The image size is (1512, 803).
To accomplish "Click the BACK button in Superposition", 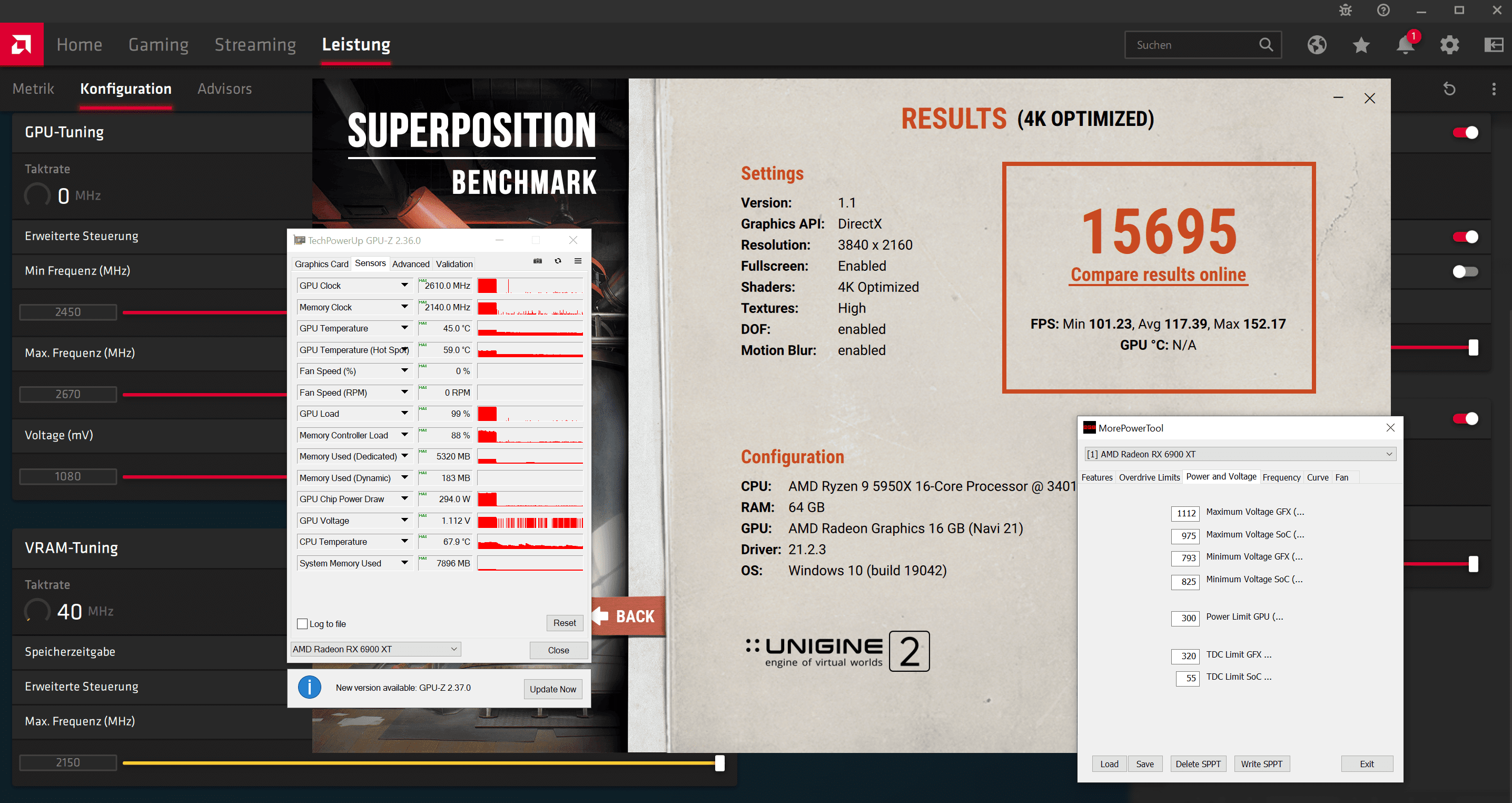I will click(x=628, y=616).
